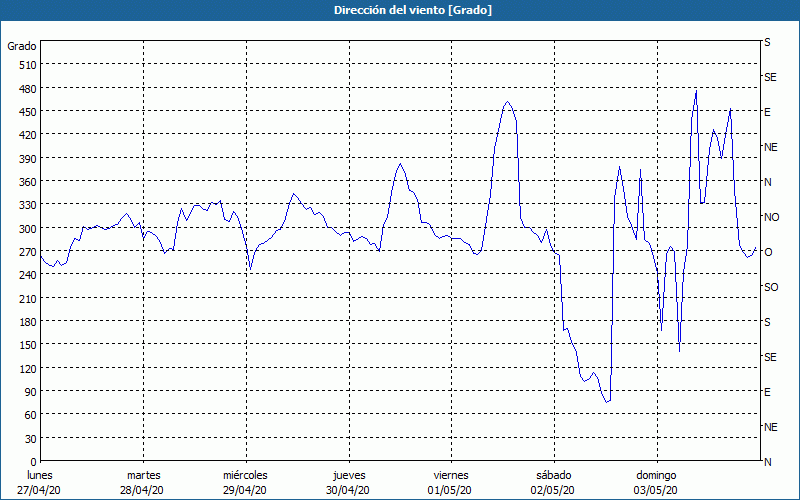This screenshot has height=500, width=800.
Task: Click the 'SO' compass label on right axis
Action: click(x=771, y=287)
